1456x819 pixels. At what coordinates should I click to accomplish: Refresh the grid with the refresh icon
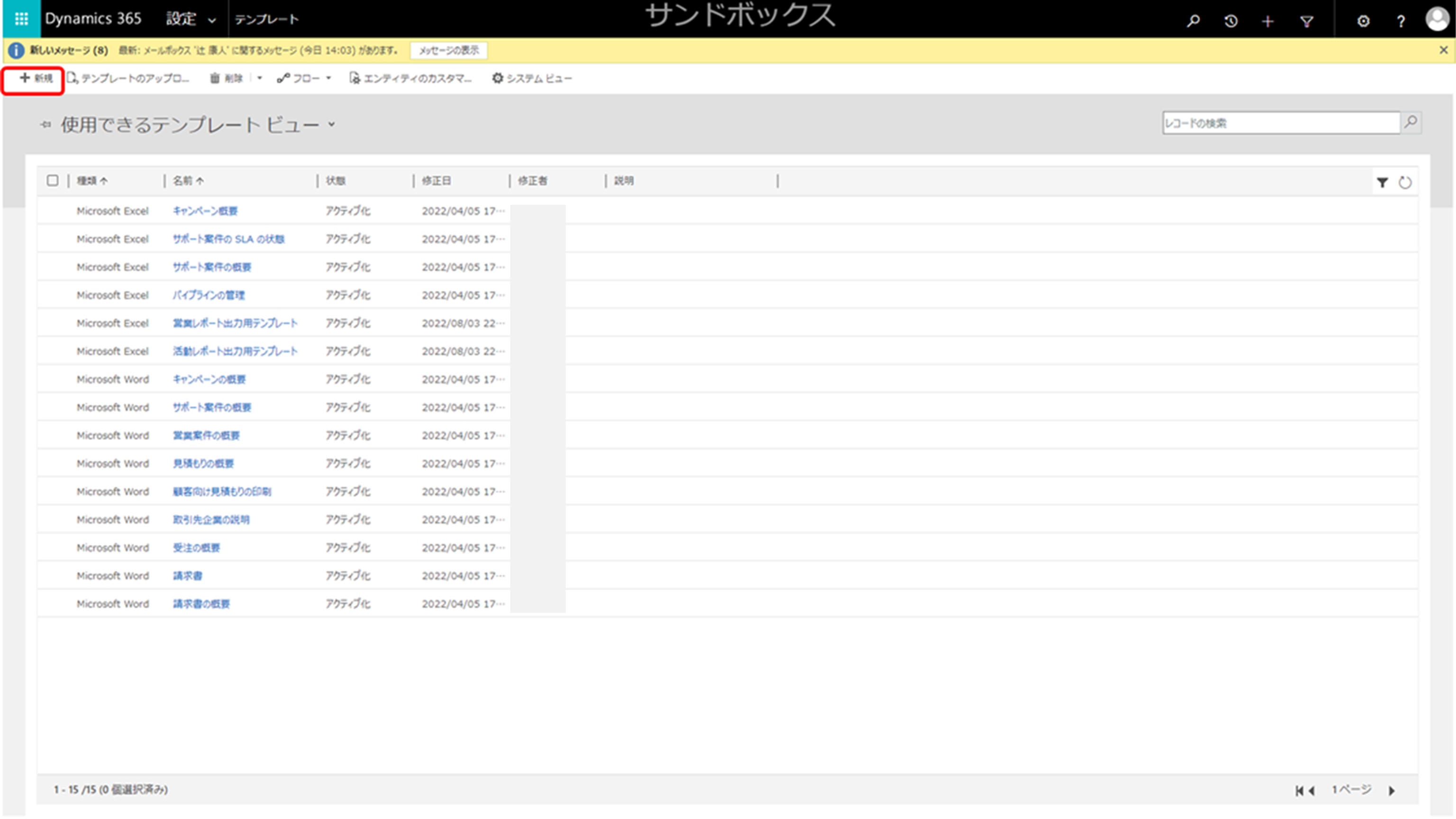[x=1405, y=182]
